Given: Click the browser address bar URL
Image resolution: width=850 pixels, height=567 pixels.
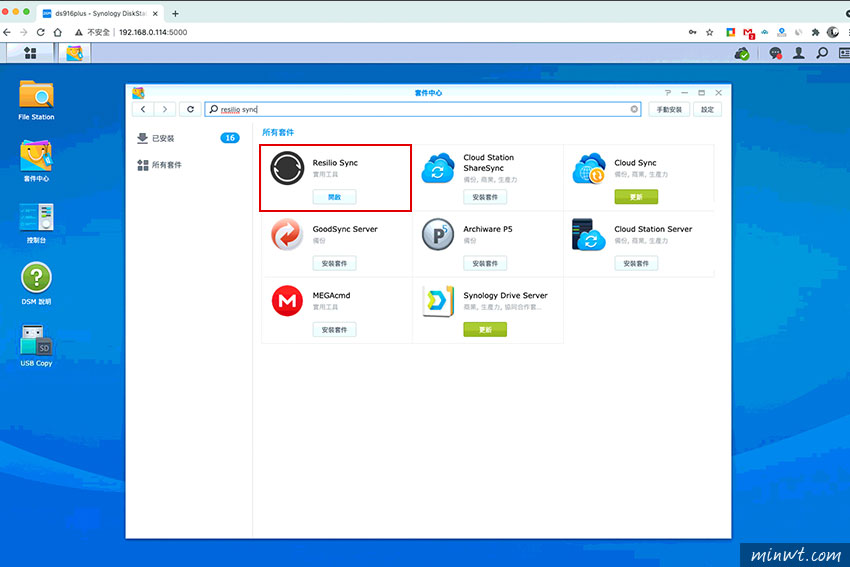Looking at the screenshot, I should (153, 33).
